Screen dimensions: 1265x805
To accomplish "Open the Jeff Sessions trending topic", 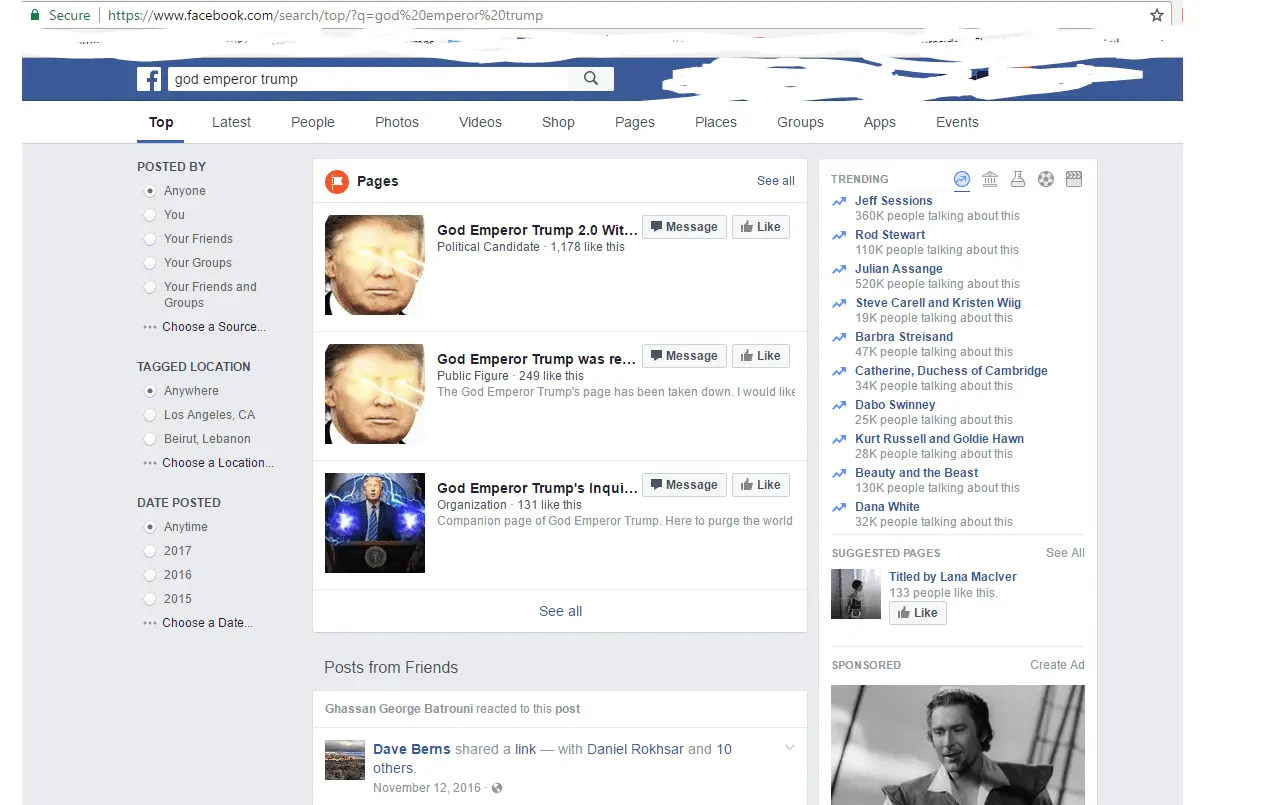I will click(893, 201).
